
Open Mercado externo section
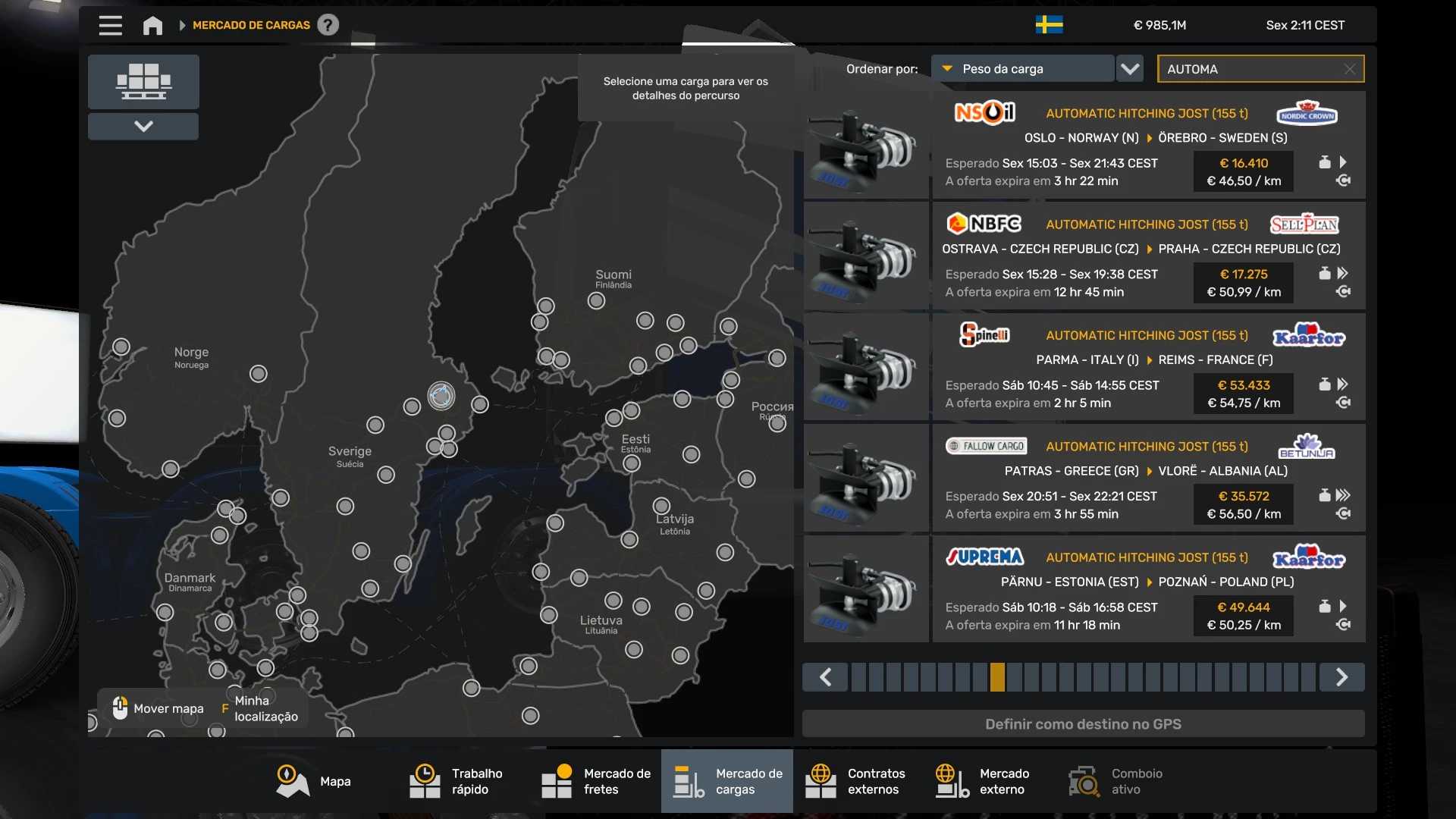[983, 781]
